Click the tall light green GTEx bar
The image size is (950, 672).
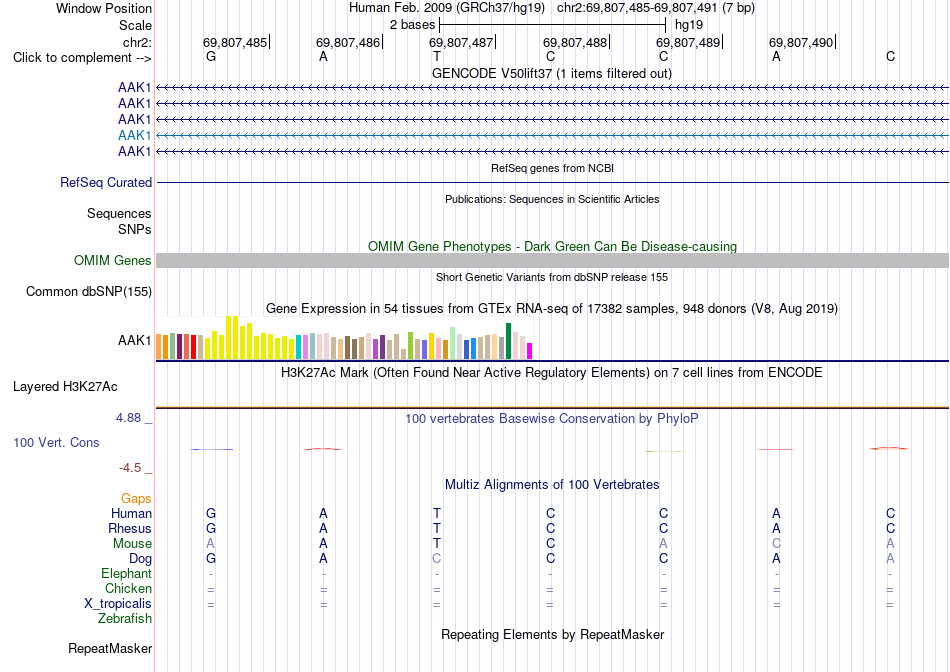coord(453,344)
